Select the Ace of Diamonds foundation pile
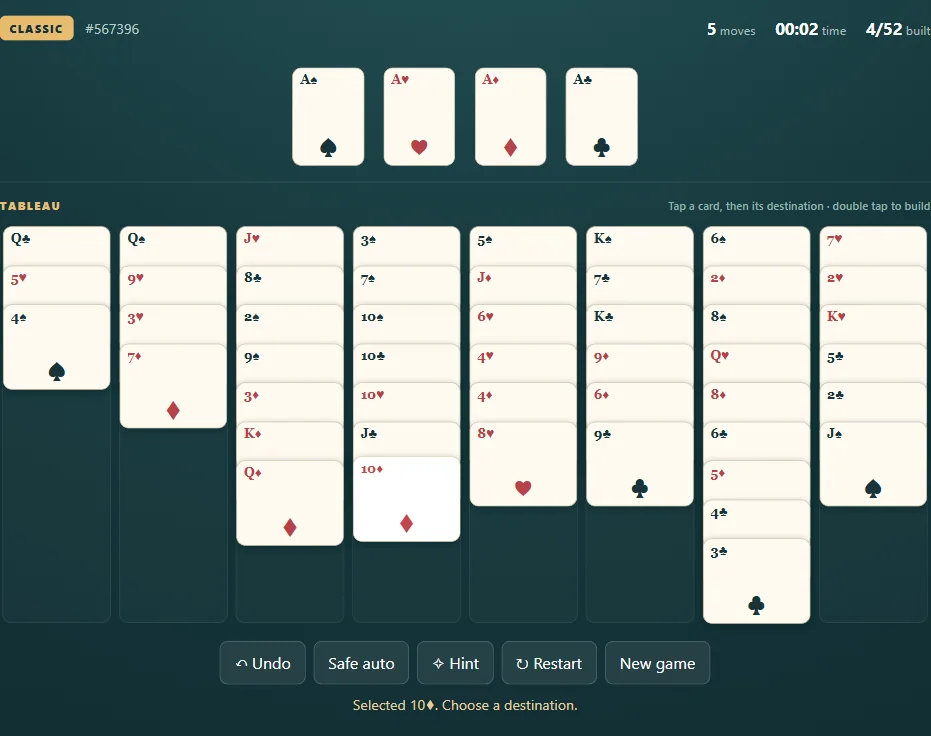The height and width of the screenshot is (736, 931). click(x=511, y=116)
